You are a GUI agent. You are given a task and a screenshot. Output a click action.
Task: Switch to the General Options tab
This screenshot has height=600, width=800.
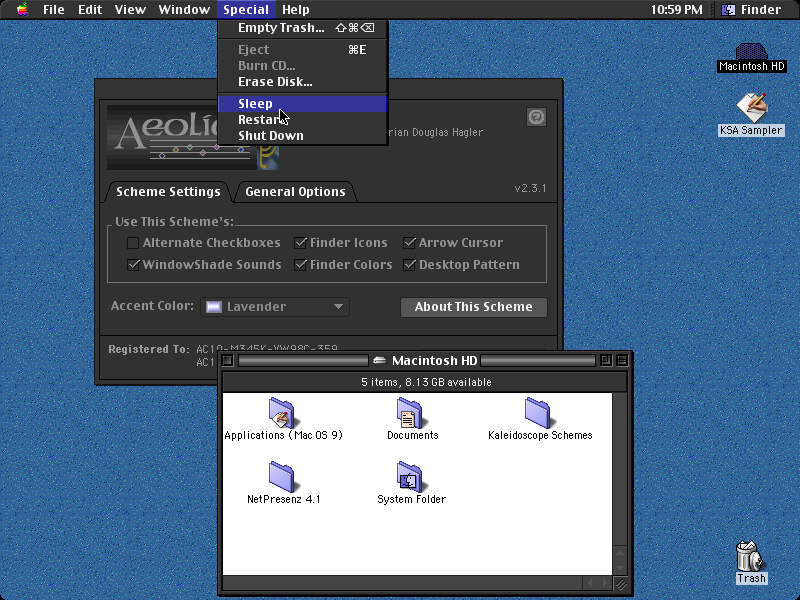295,192
